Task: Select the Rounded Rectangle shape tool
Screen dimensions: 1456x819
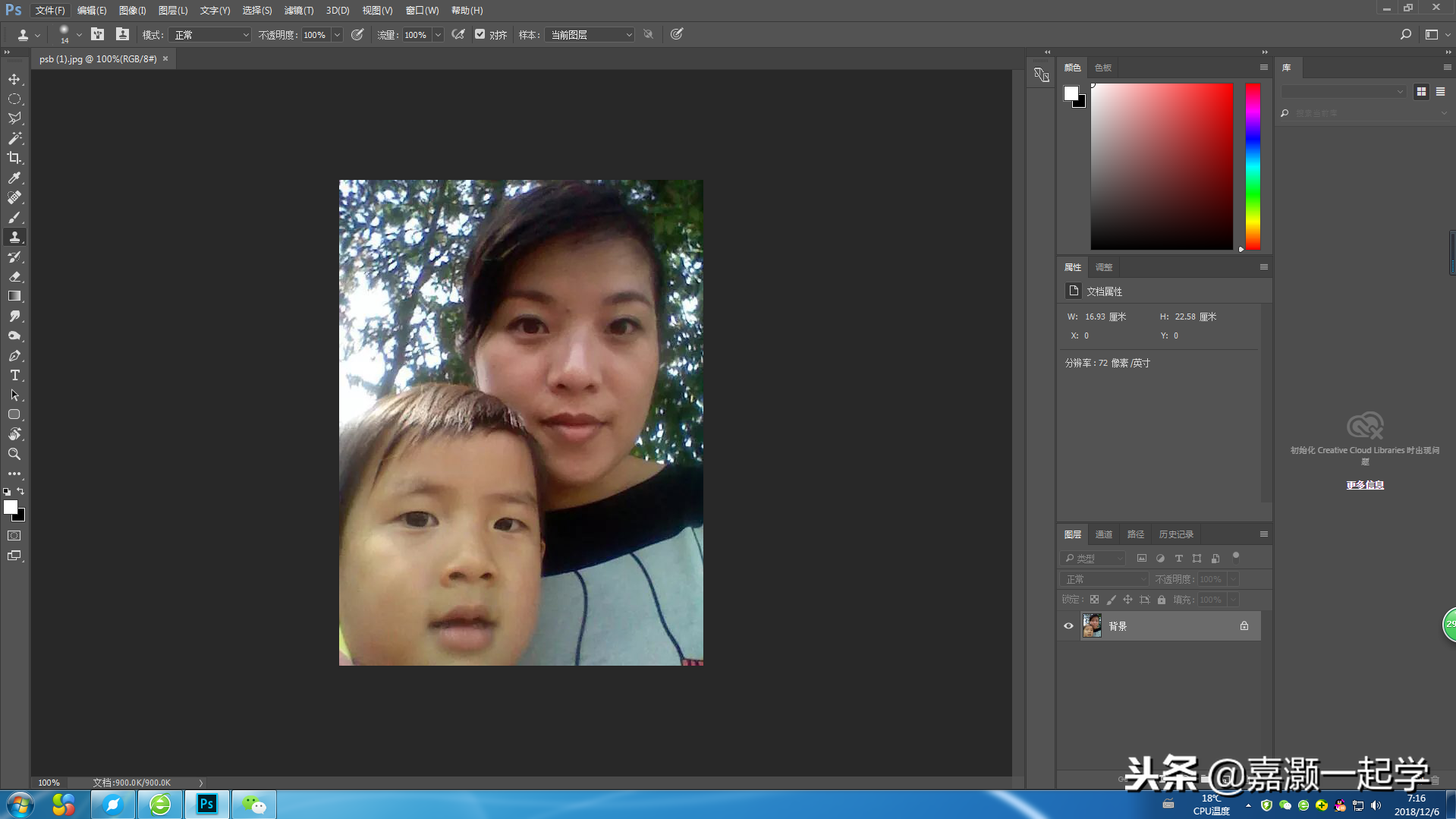Action: (14, 414)
